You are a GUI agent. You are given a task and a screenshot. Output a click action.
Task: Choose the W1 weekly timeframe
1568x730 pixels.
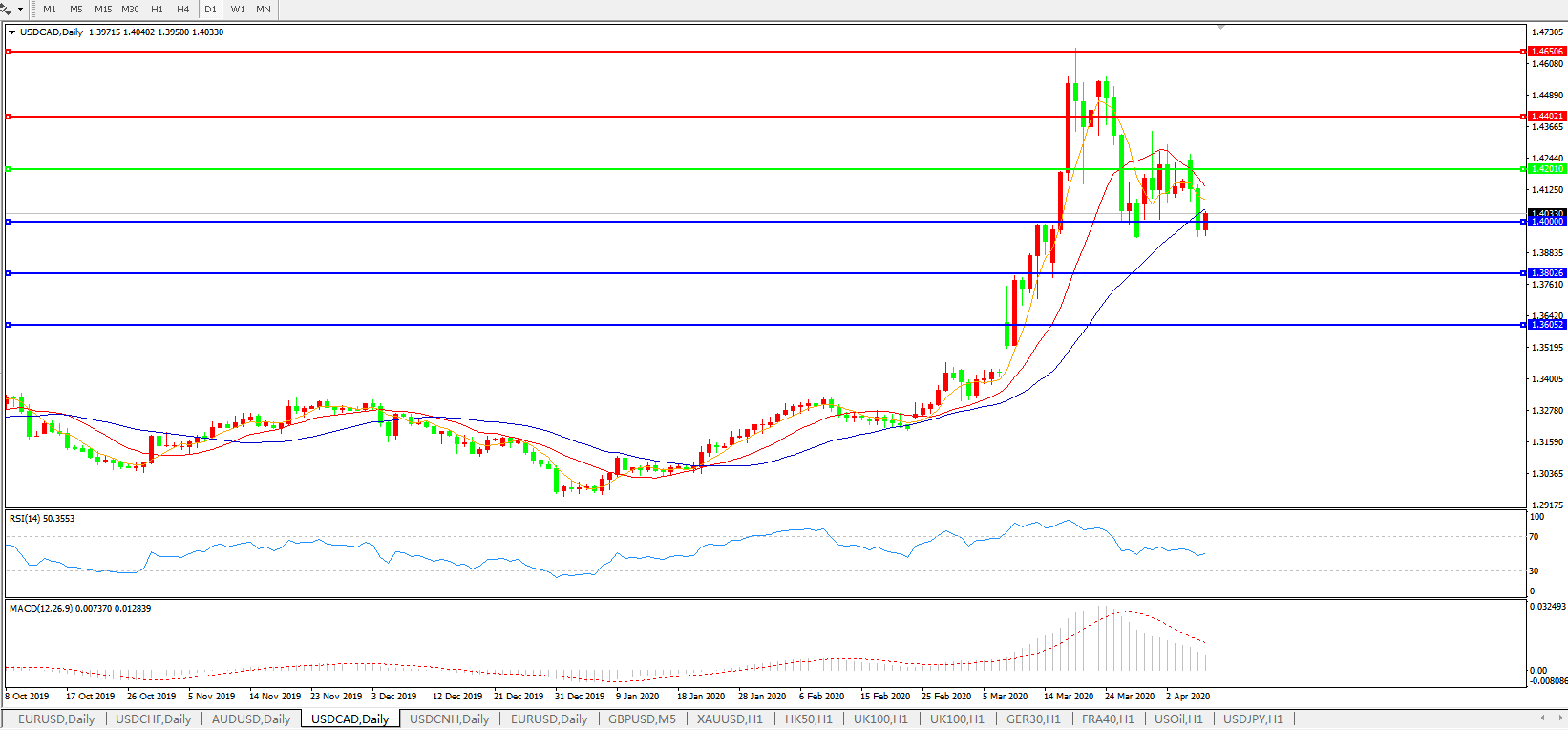[x=238, y=10]
